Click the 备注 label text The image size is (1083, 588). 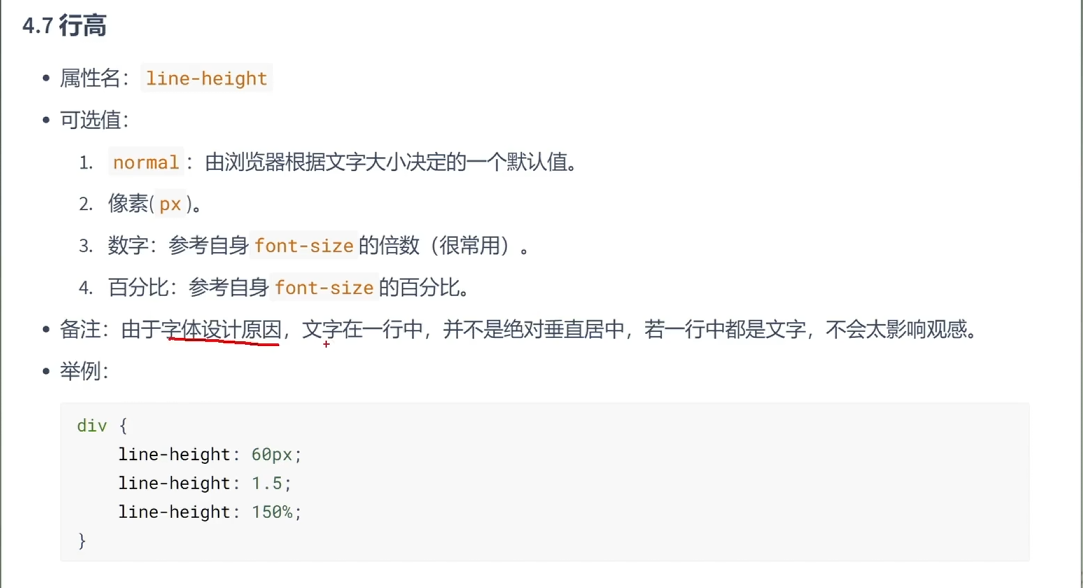coord(80,330)
